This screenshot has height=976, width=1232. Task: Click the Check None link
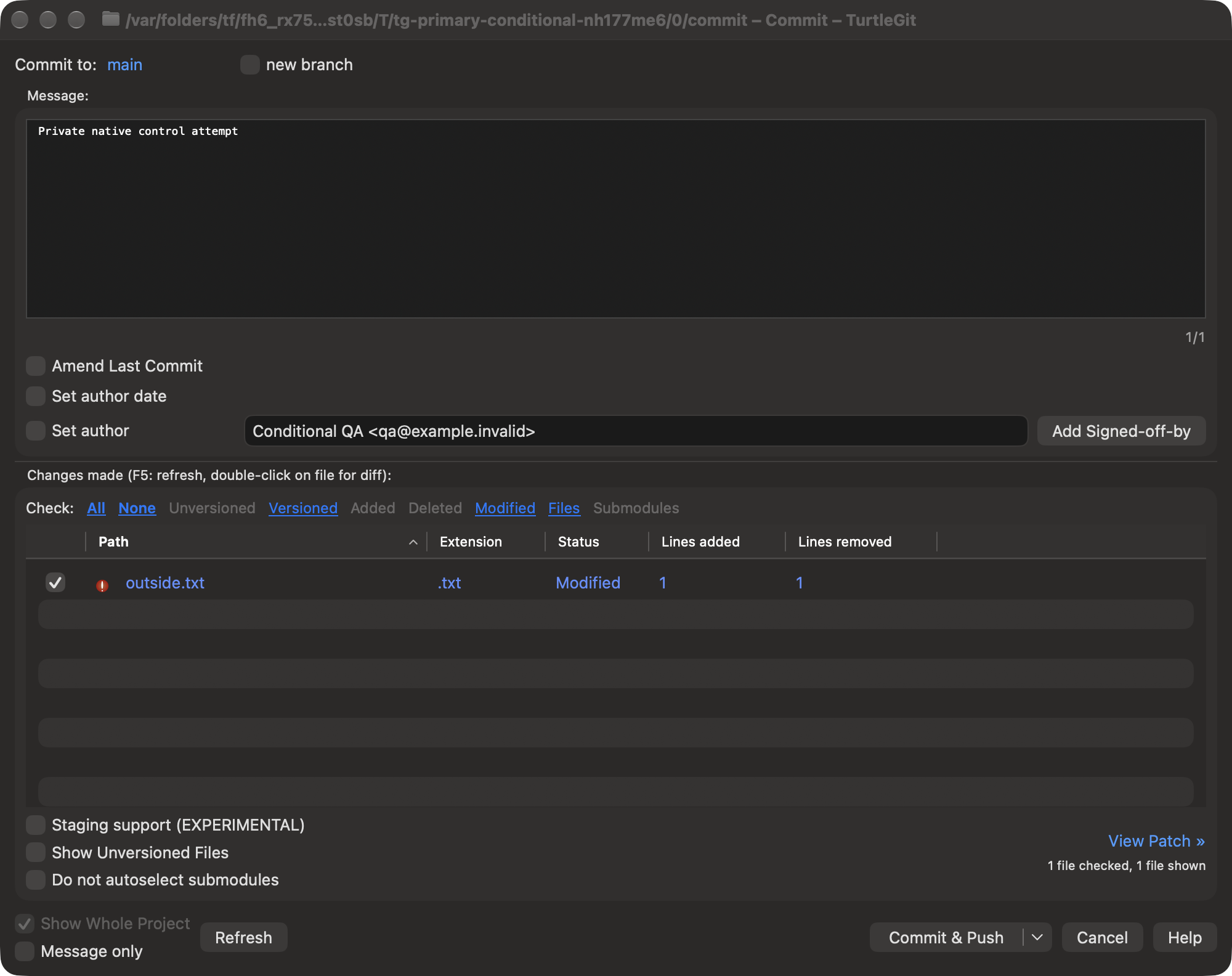(x=137, y=508)
